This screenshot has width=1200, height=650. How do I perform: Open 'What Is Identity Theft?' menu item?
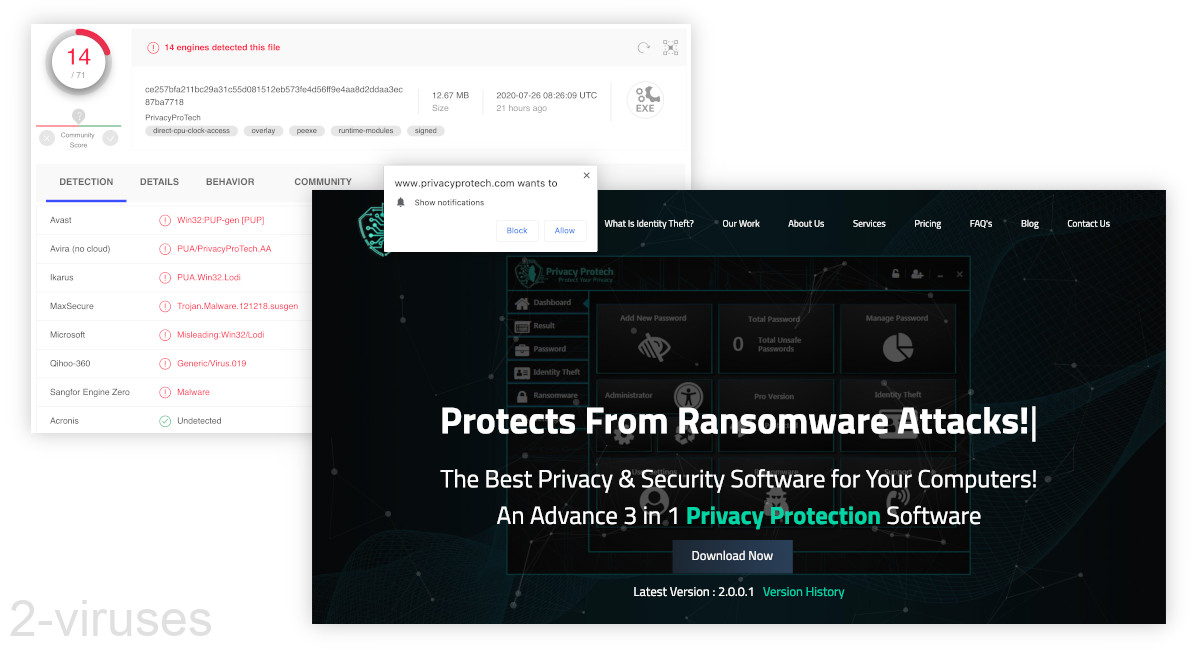[649, 224]
